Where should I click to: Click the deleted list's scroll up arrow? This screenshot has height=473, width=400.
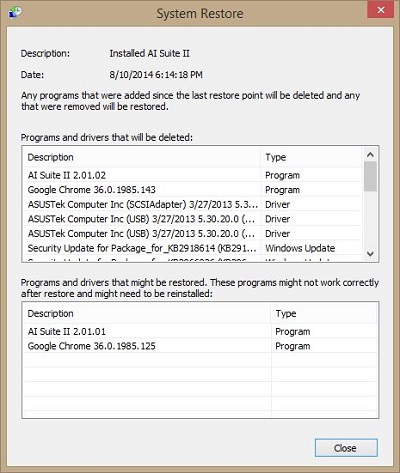pos(370,155)
